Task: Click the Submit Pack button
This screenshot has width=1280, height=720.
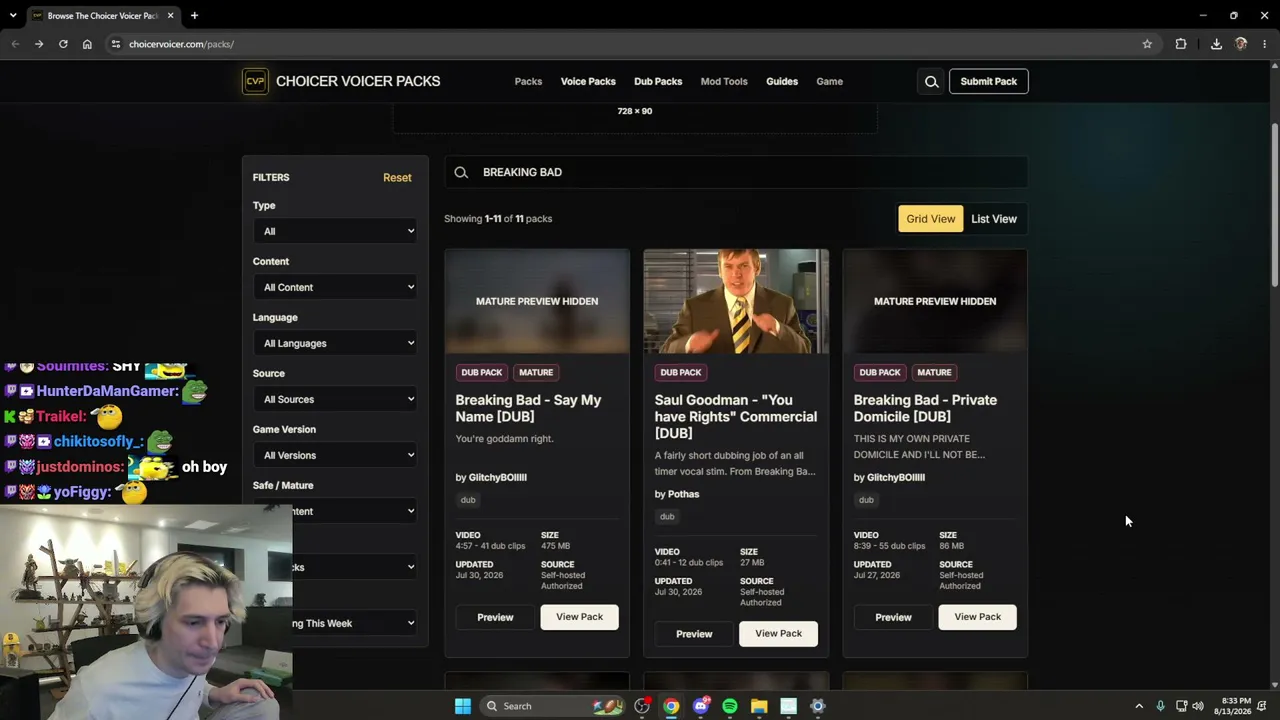Action: [x=988, y=82]
